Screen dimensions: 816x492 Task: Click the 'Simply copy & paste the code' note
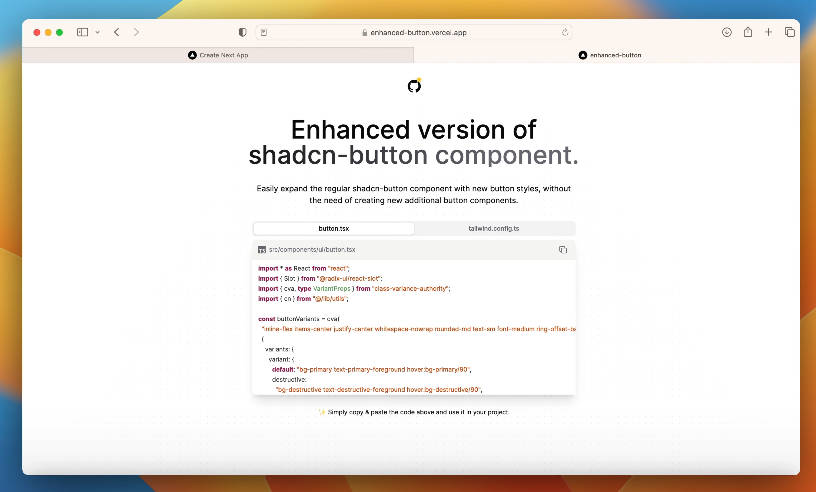pyautogui.click(x=414, y=412)
